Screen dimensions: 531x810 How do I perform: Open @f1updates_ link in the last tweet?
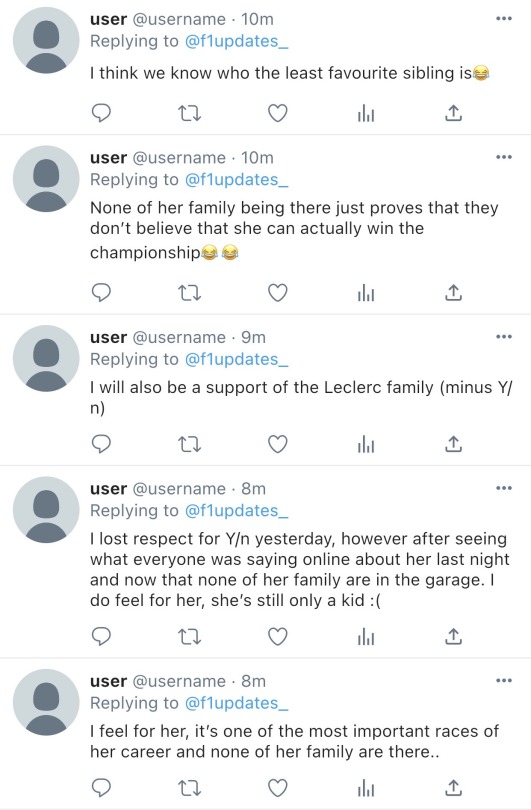(236, 703)
